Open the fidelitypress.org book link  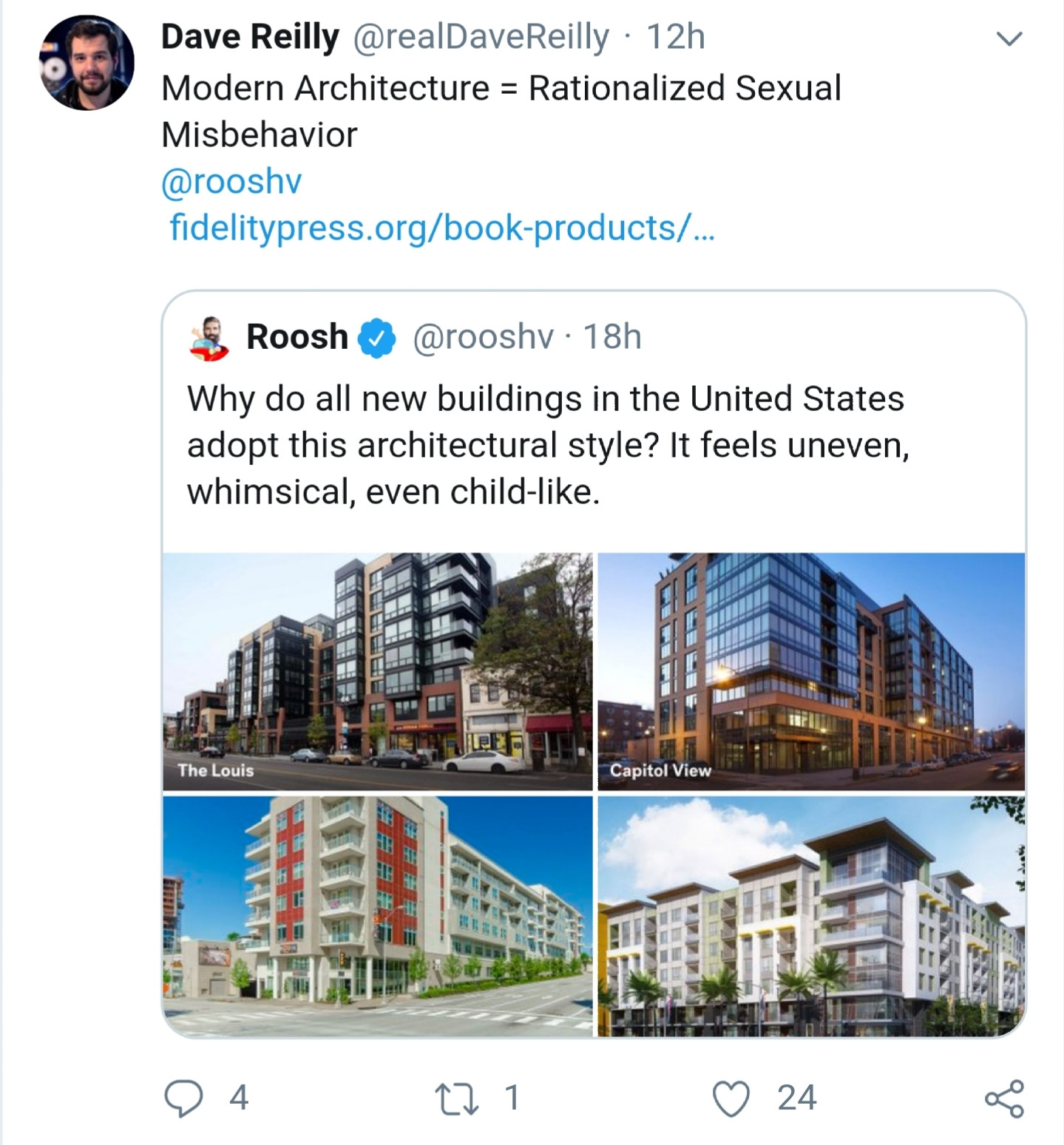tap(441, 228)
